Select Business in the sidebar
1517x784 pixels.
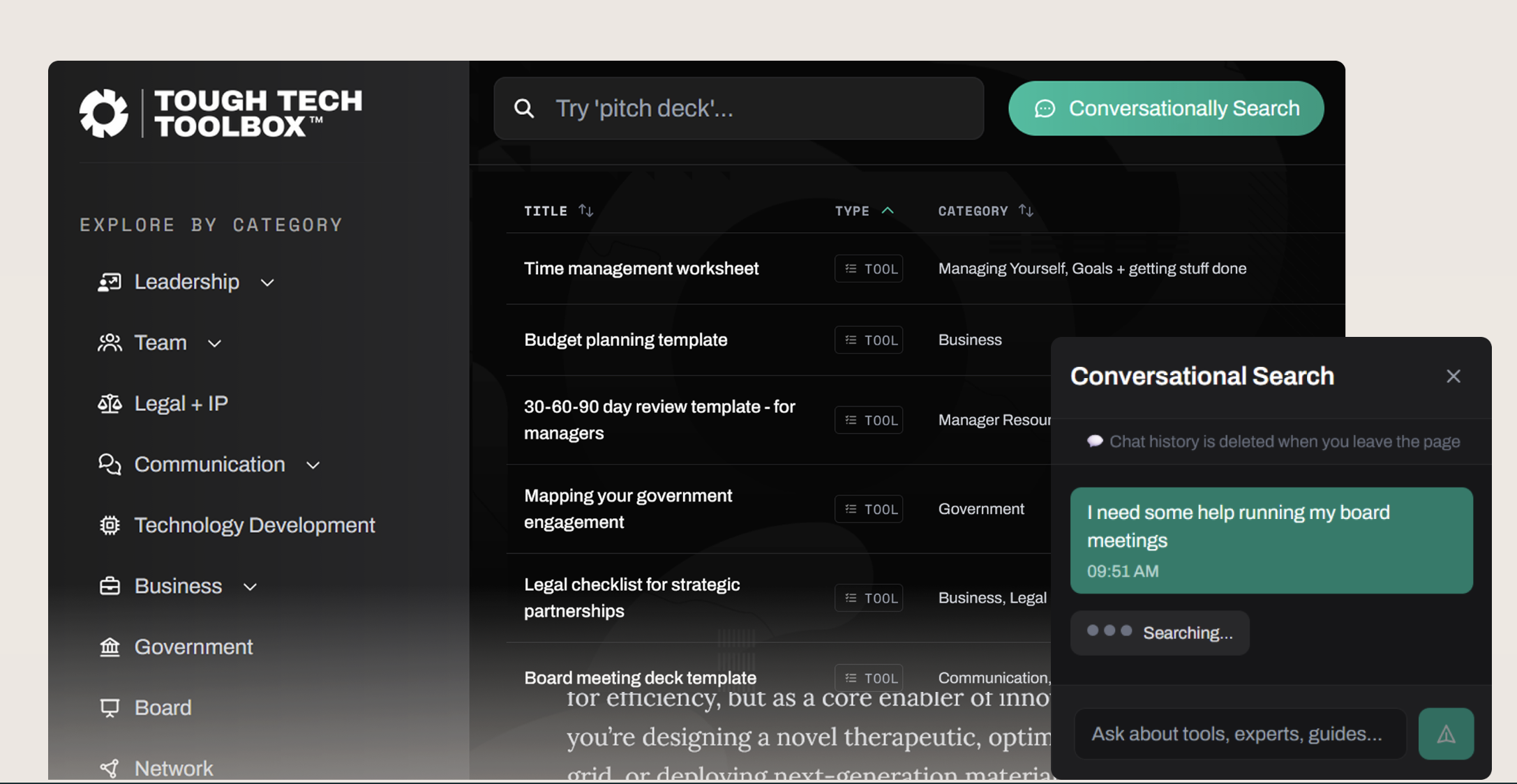[178, 586]
